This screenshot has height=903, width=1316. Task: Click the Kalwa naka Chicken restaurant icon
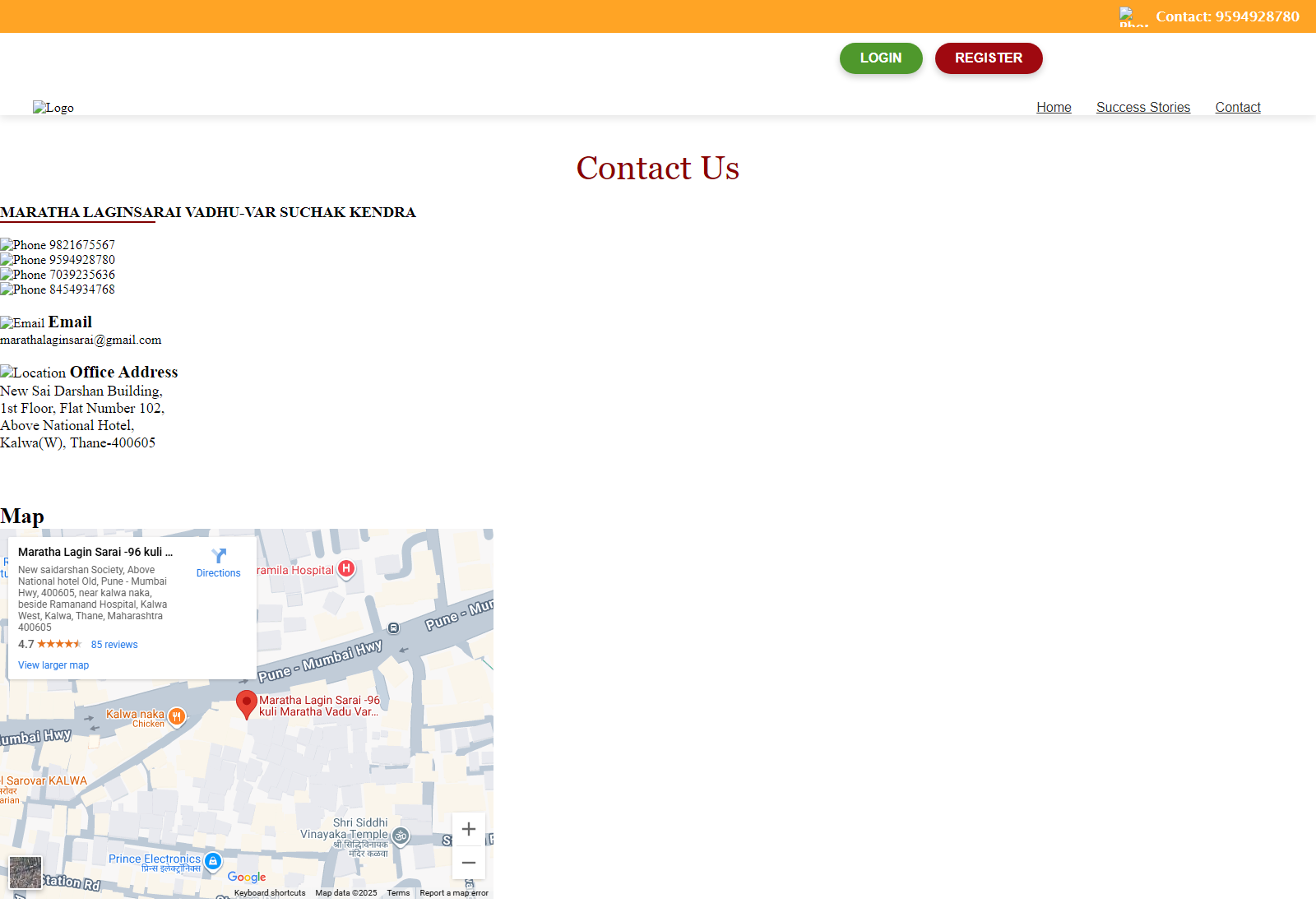point(176,717)
